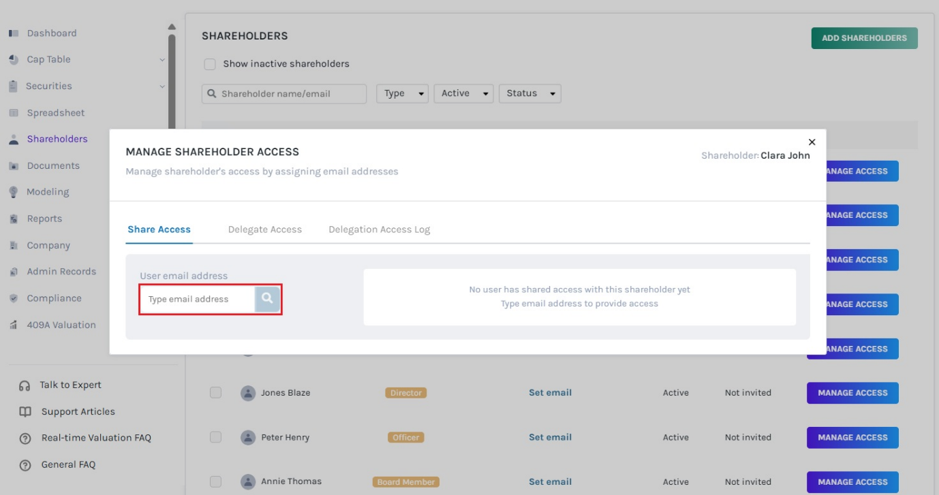
Task: Click the Compliance shield icon
Action: (x=14, y=298)
